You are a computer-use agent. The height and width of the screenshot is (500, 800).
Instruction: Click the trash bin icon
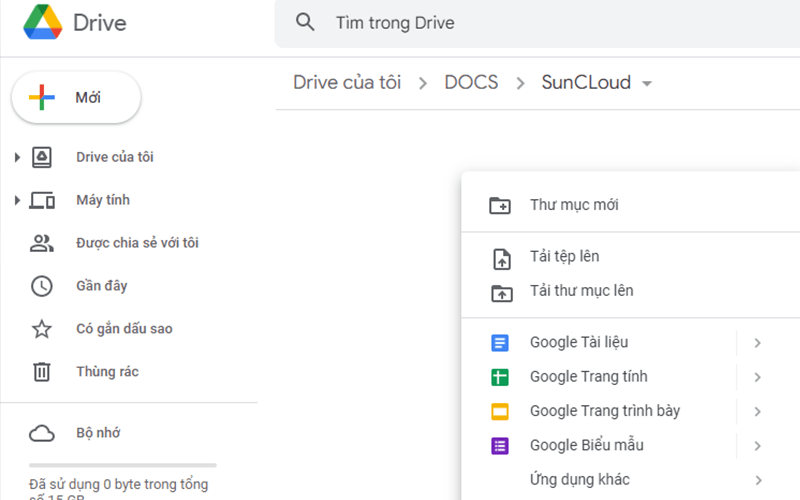point(42,371)
